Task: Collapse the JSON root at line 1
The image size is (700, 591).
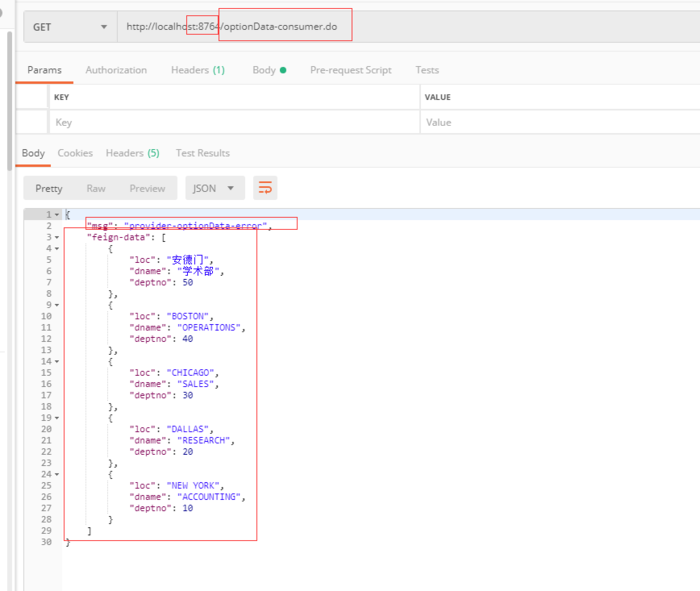Action: coord(57,215)
